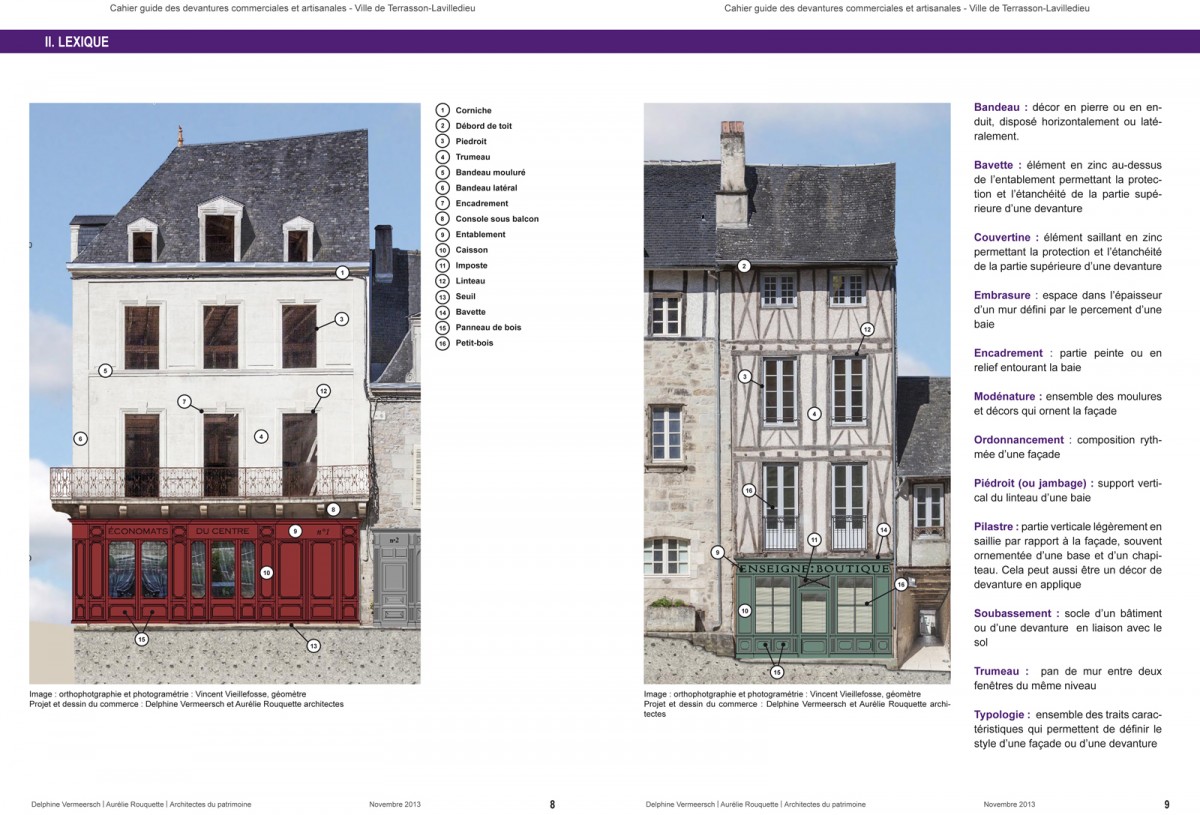The width and height of the screenshot is (1200, 815).
Task: Click 'Console sous balcon' legend entry
Action: 497,219
